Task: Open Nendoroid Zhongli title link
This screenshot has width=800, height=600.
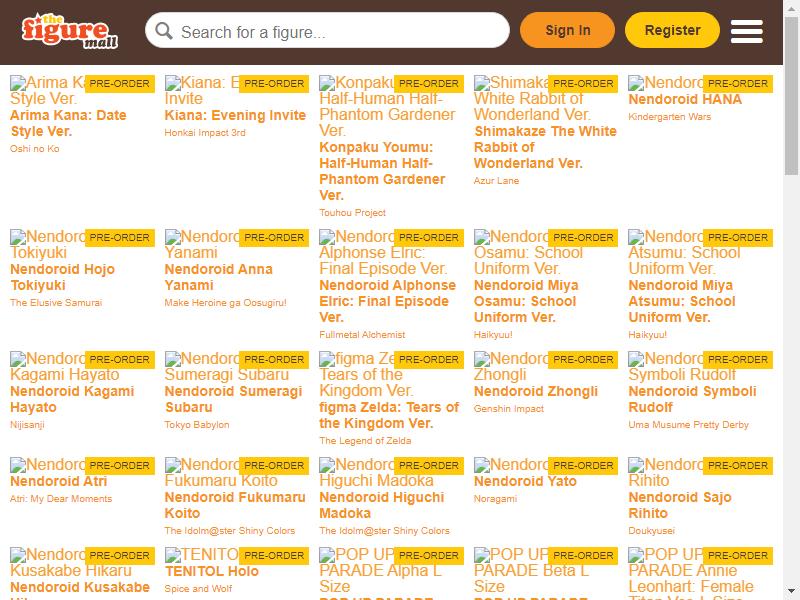Action: 536,391
